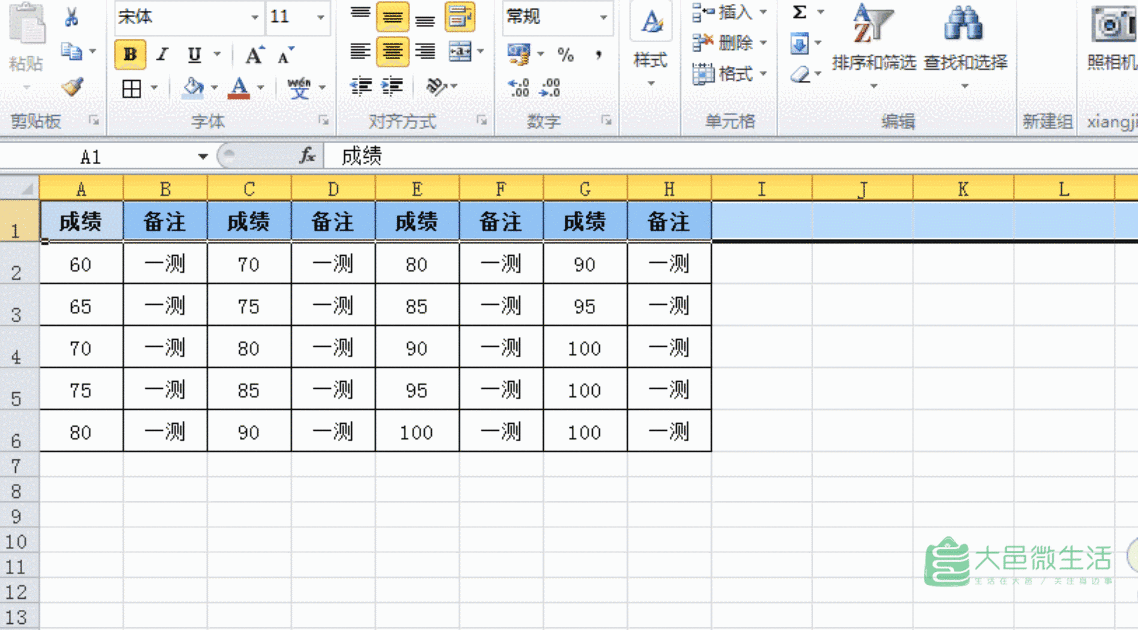
Task: Select column D header
Action: [333, 189]
